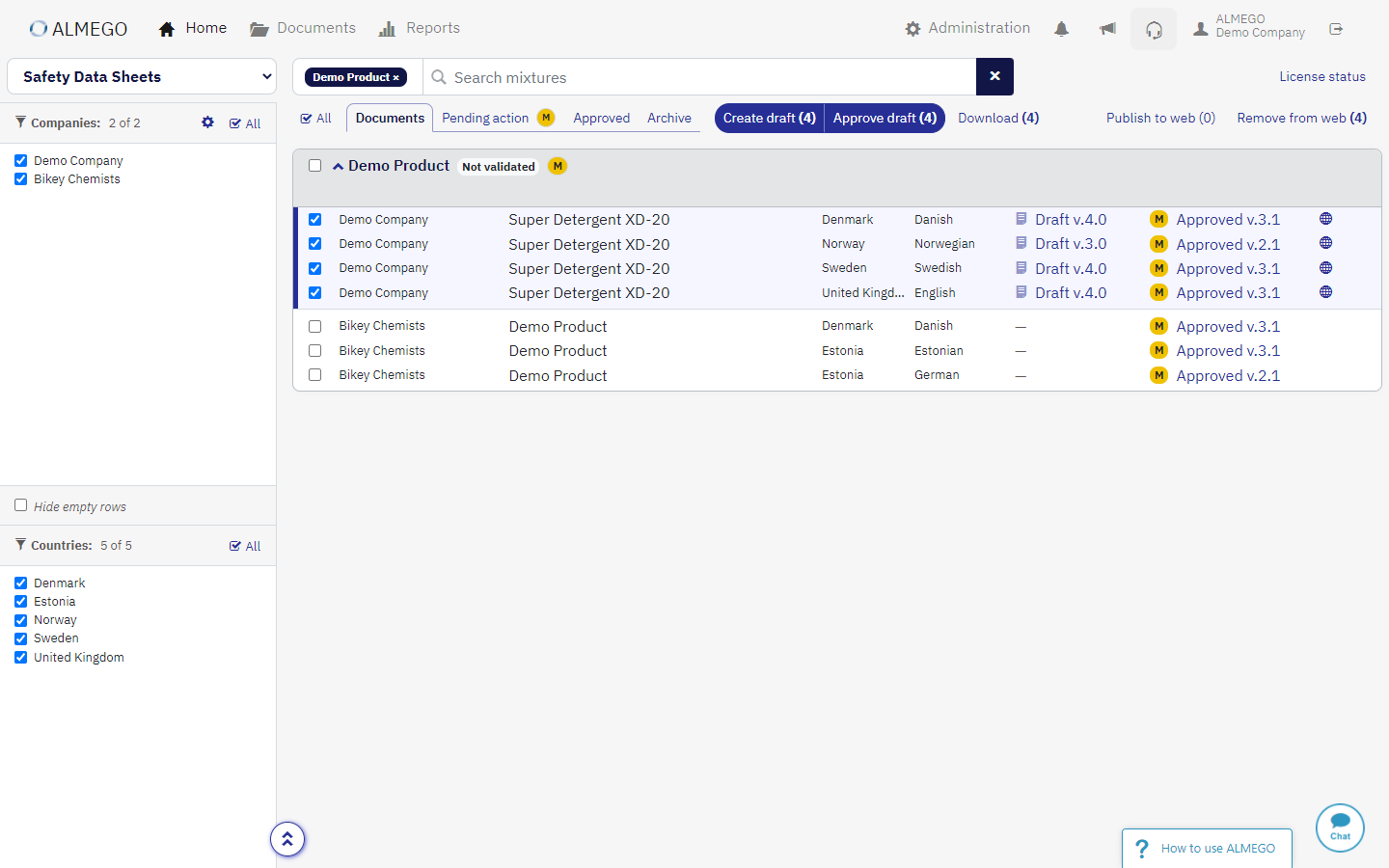This screenshot has height=868, width=1389.
Task: Collapse the Demo Product group chevron
Action: (x=339, y=167)
